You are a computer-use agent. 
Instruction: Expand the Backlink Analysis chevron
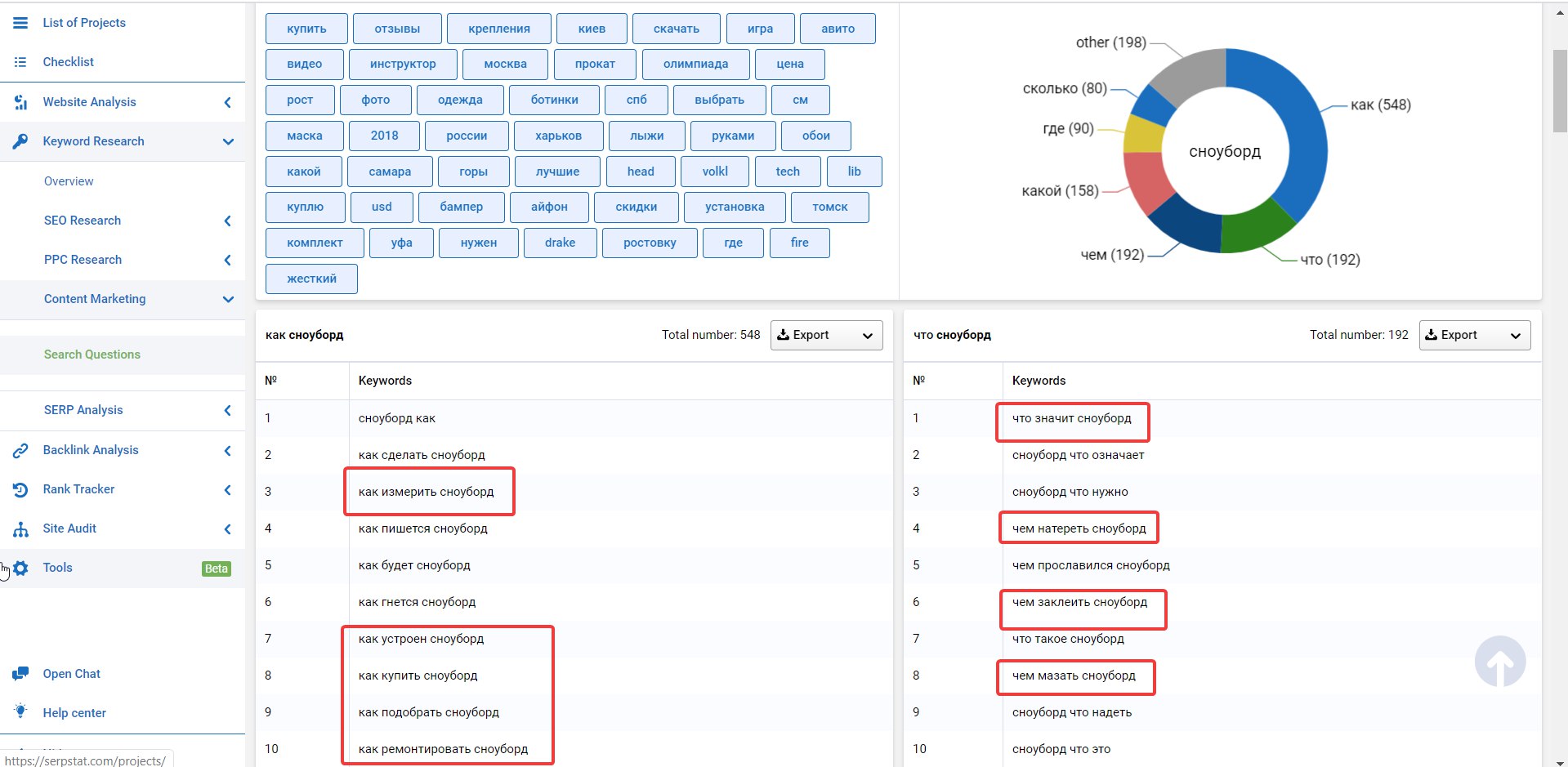pos(227,450)
